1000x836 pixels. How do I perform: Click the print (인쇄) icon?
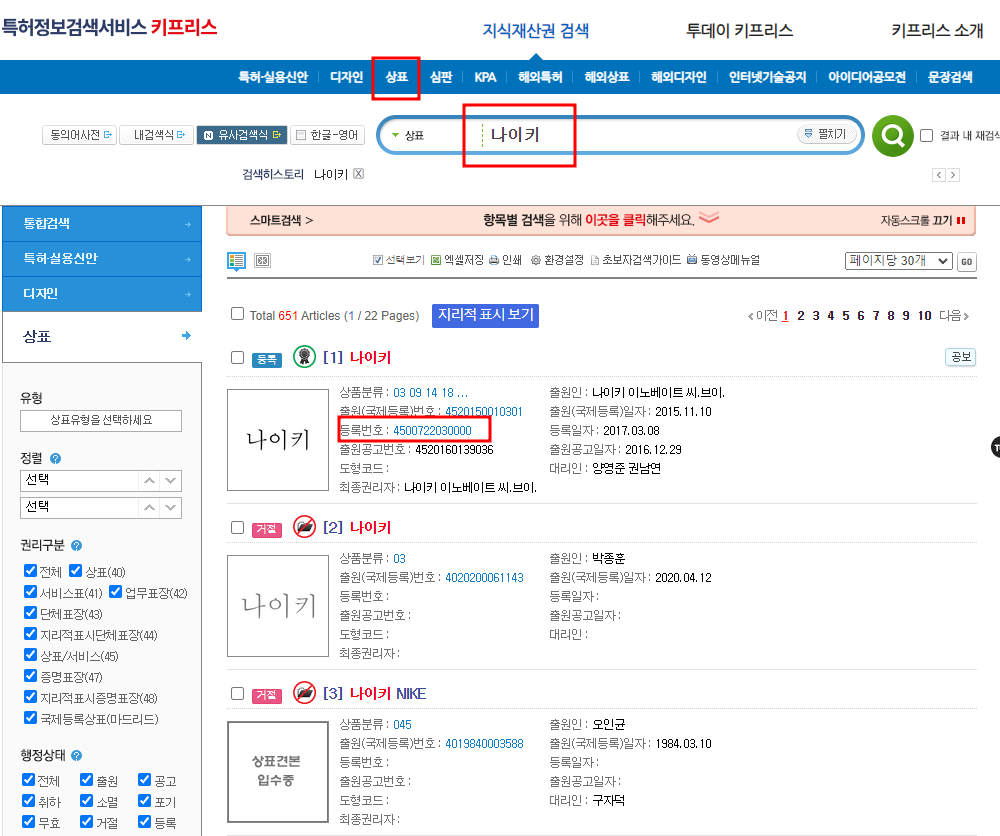(494, 260)
